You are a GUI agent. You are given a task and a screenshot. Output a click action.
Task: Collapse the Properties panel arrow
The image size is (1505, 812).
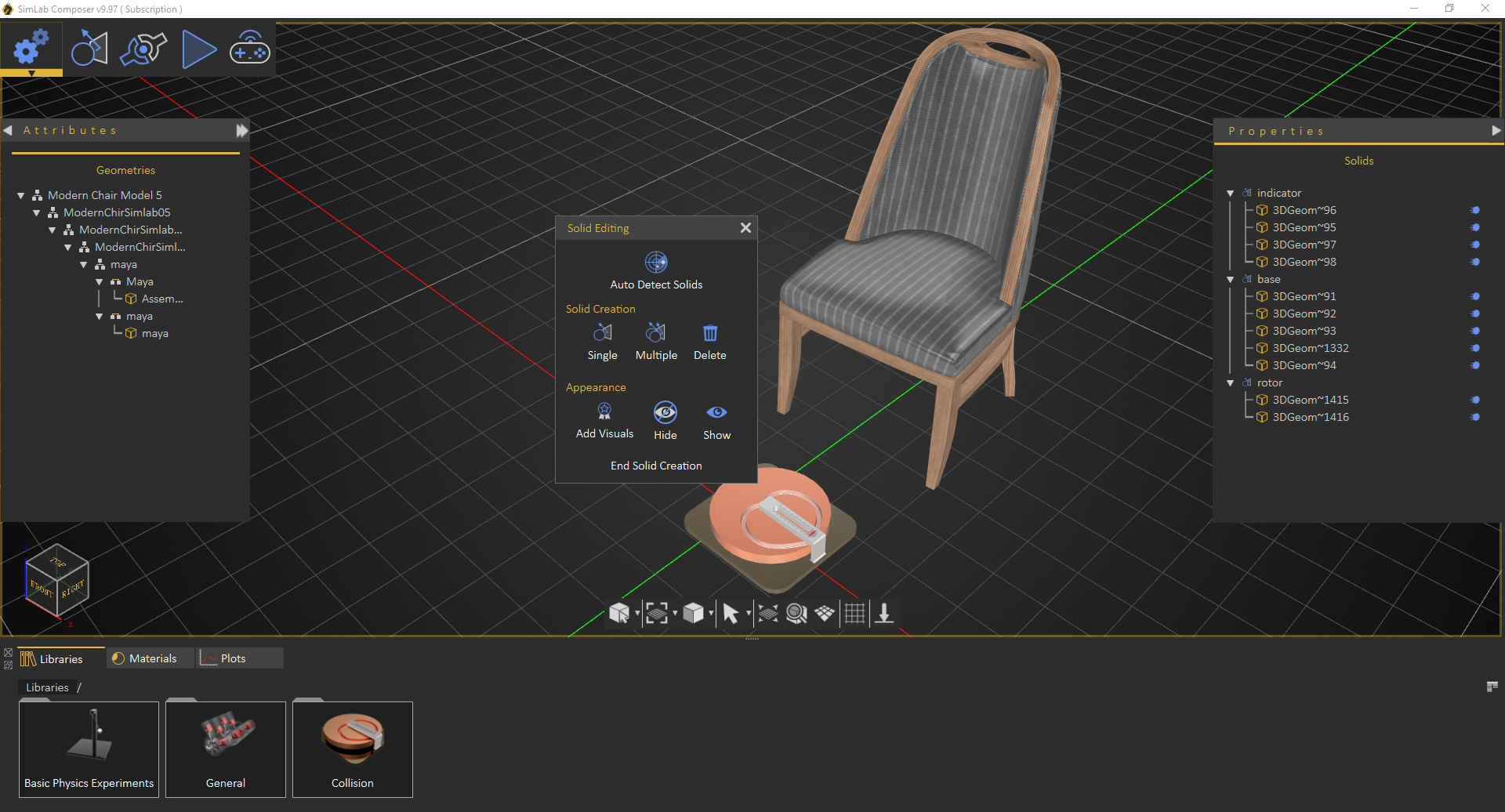coord(1496,131)
